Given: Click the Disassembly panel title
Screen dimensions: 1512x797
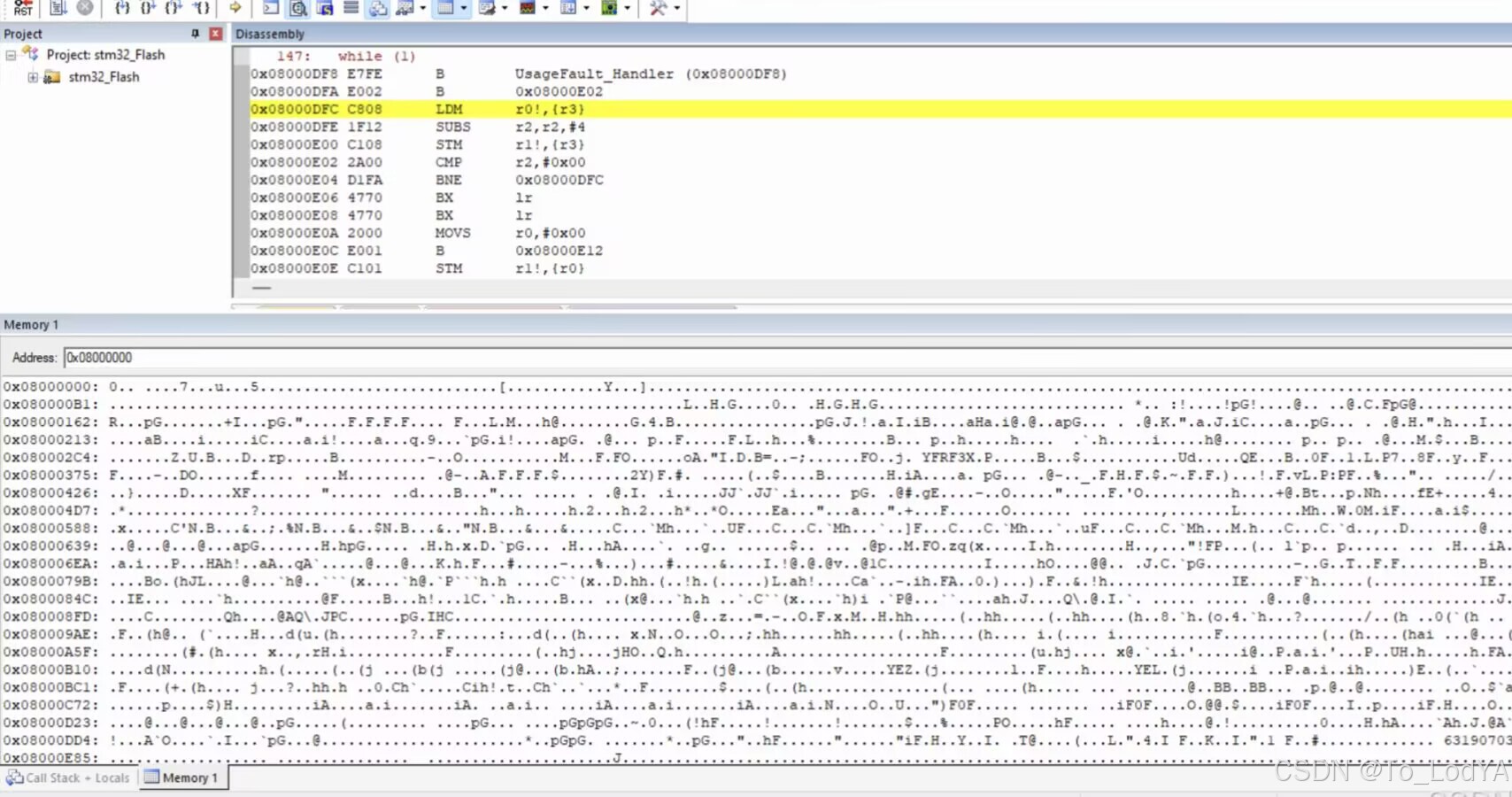Looking at the screenshot, I should point(269,34).
